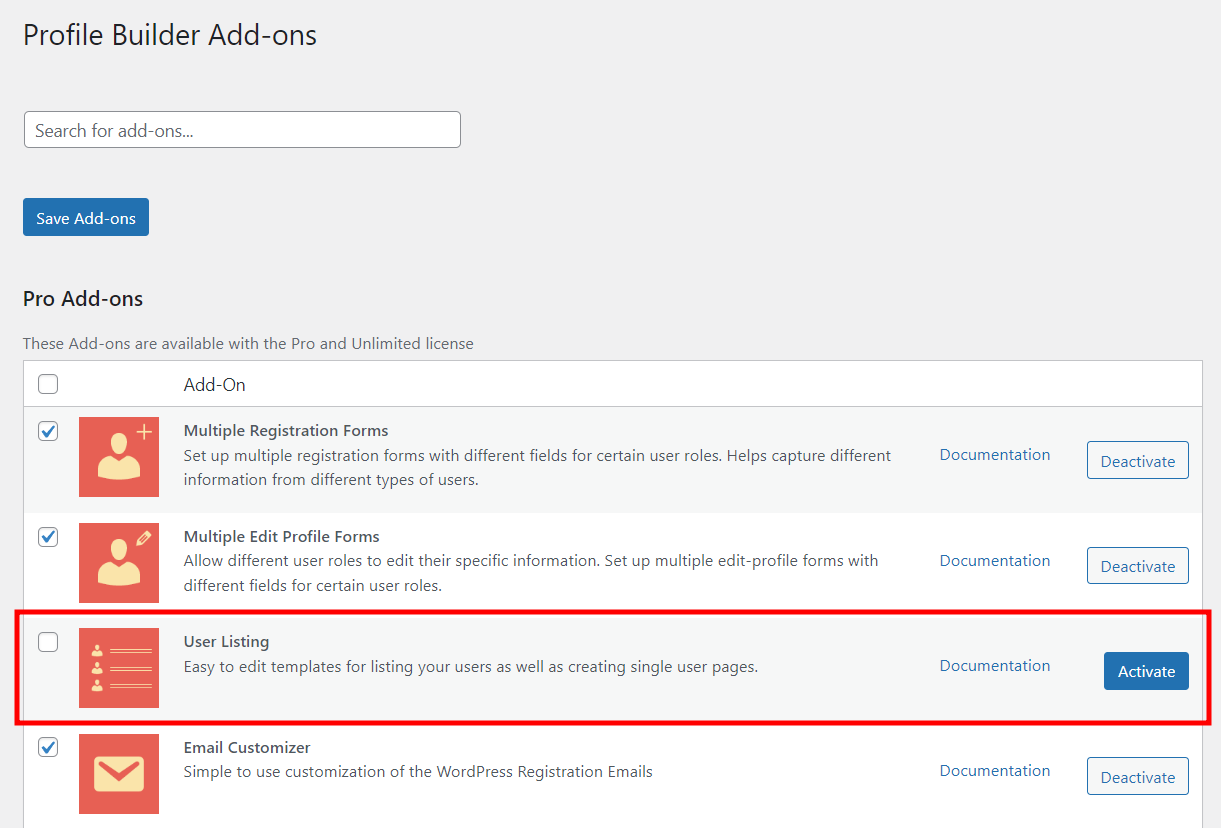Click the Email Customizer title text
This screenshot has height=828, width=1221.
247,747
